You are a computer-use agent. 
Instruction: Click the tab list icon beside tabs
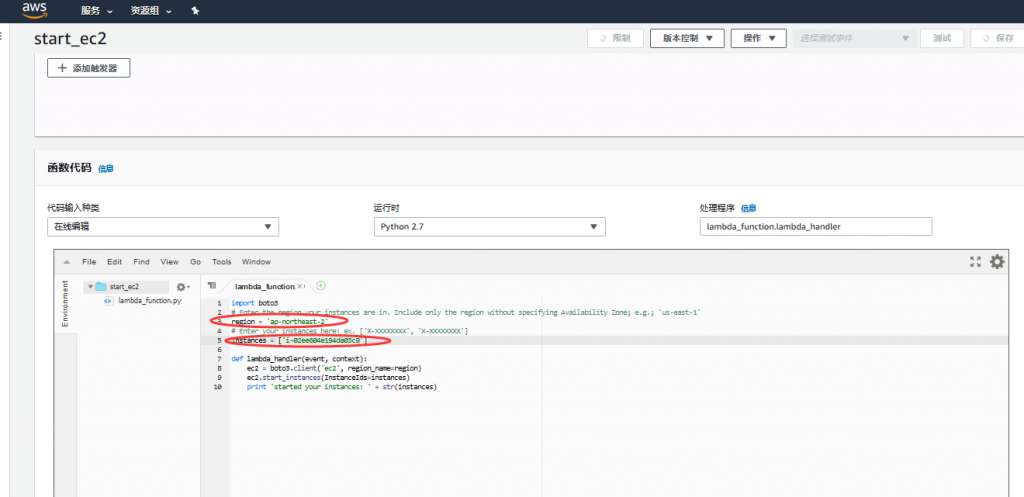[211, 286]
